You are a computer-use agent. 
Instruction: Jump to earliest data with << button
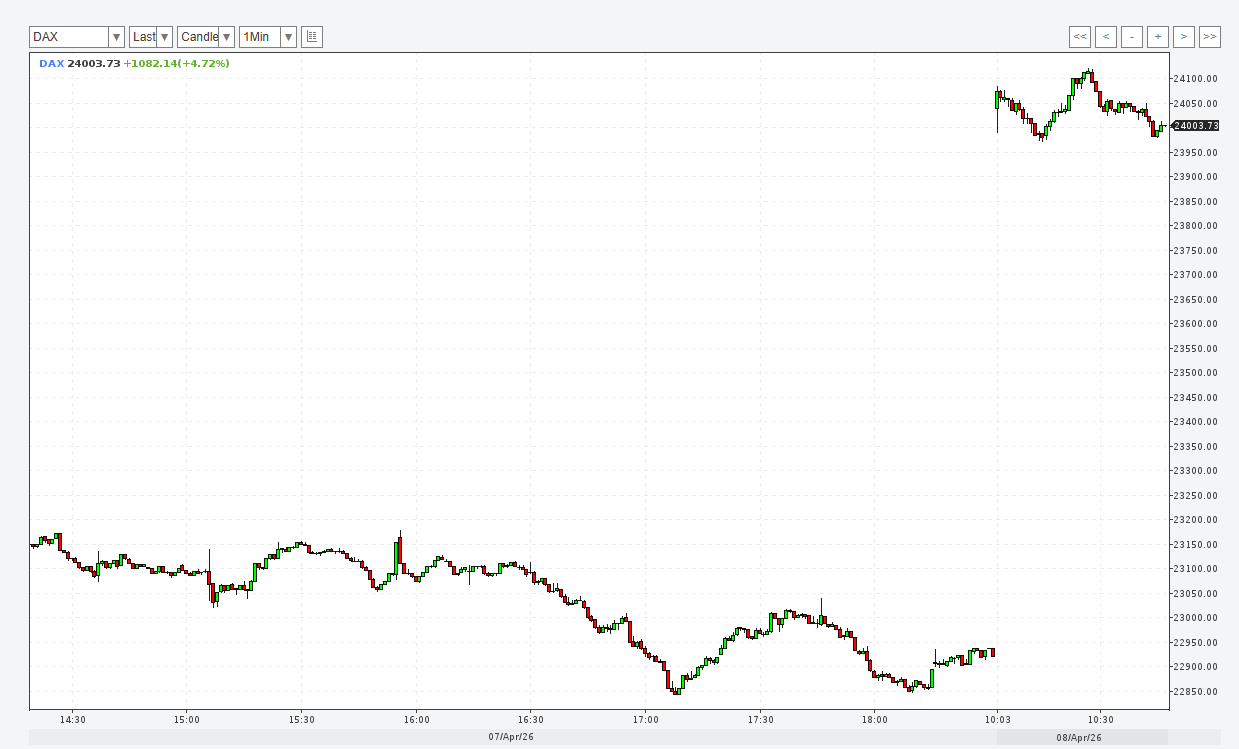click(1080, 37)
